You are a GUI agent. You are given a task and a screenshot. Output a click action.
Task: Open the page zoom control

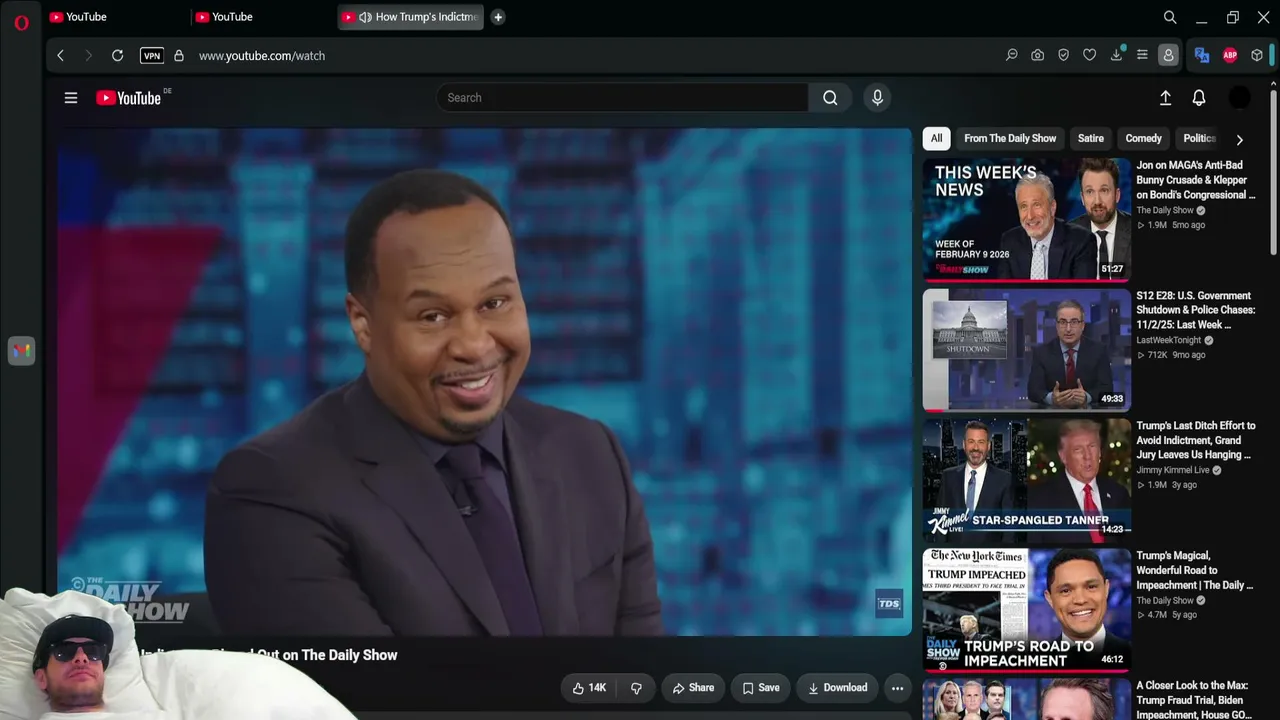pos(1012,56)
